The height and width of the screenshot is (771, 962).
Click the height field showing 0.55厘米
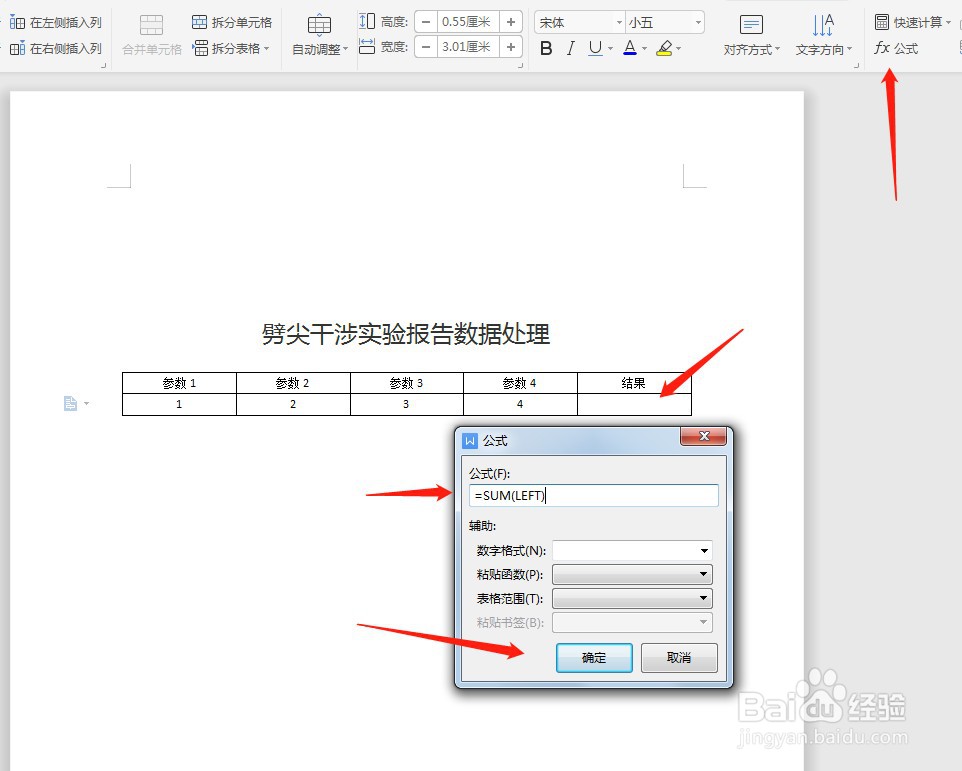pos(468,22)
